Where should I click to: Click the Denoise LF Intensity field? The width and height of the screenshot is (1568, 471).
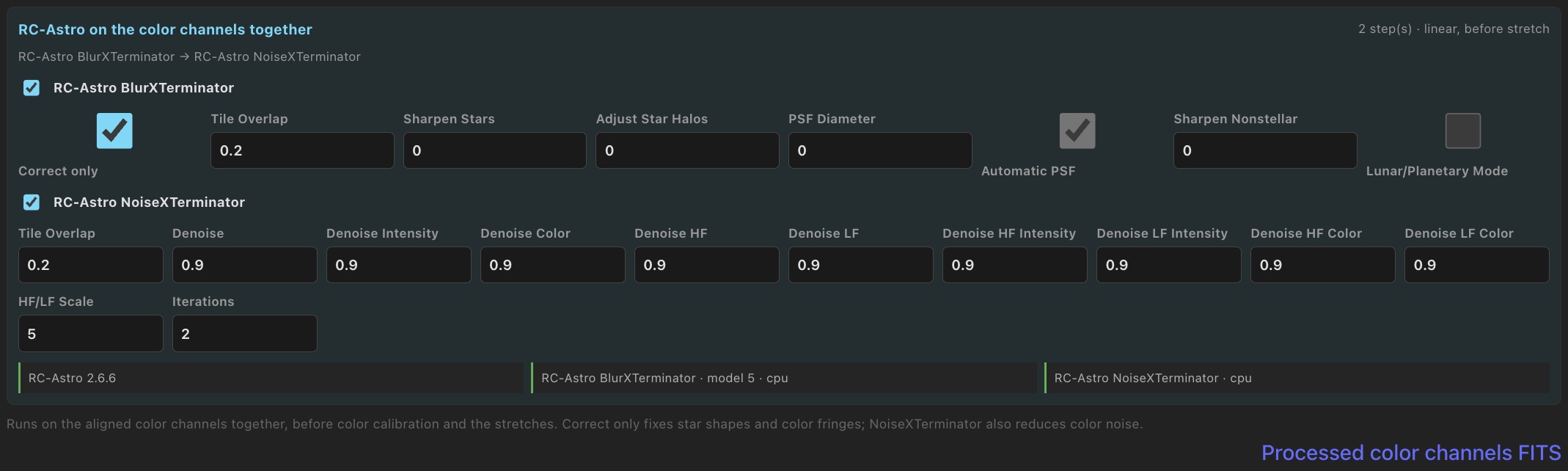point(1169,265)
